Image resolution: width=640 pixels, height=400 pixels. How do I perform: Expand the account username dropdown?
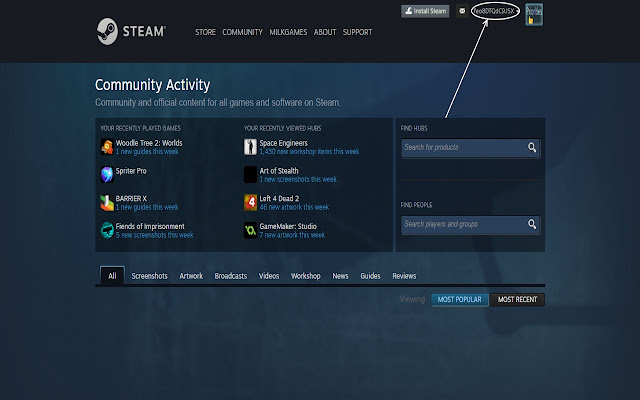click(x=496, y=11)
